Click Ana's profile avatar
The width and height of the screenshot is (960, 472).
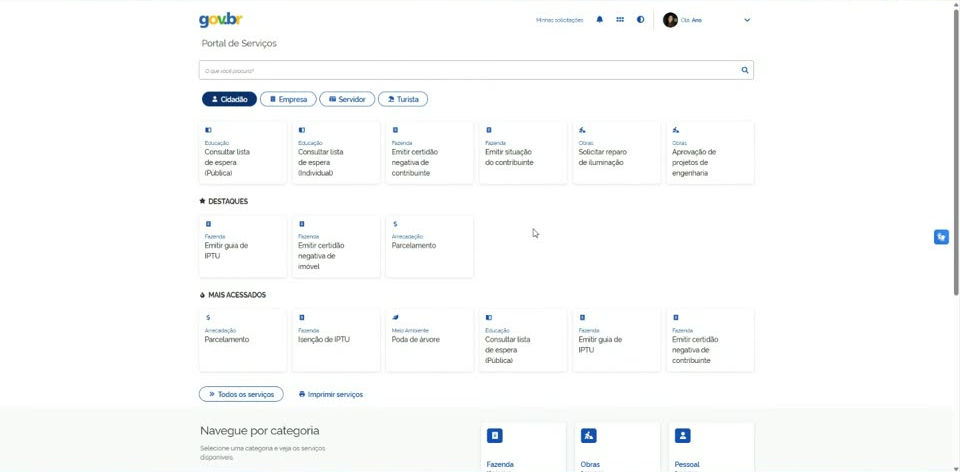click(x=670, y=20)
